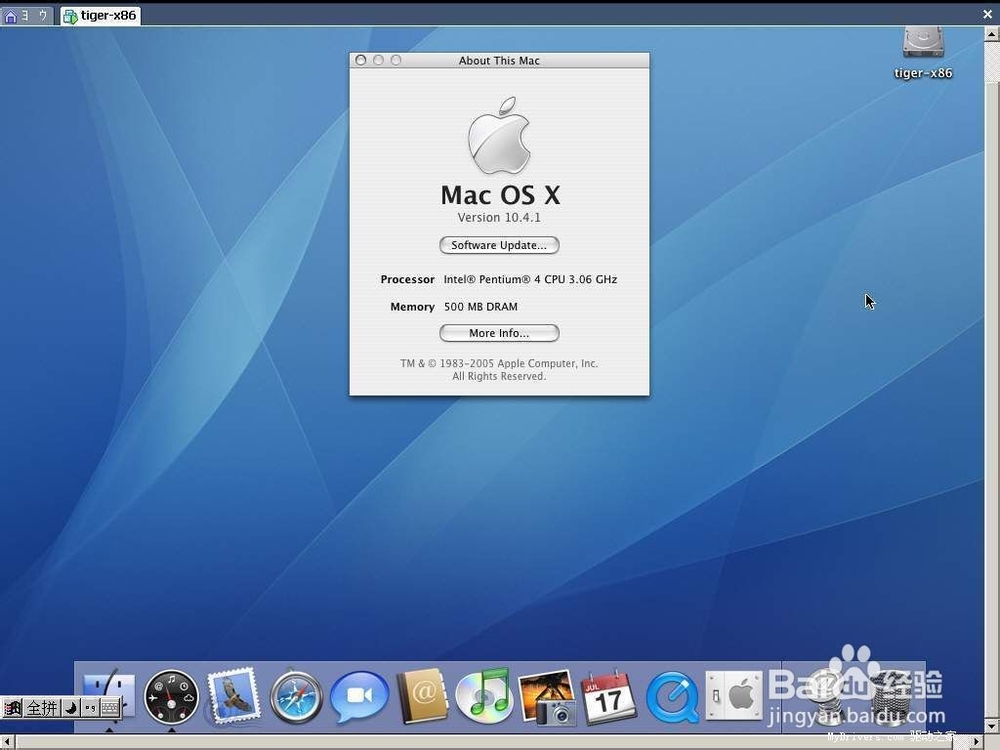Click the About This Mac title bar
This screenshot has width=1000, height=750.
499,60
